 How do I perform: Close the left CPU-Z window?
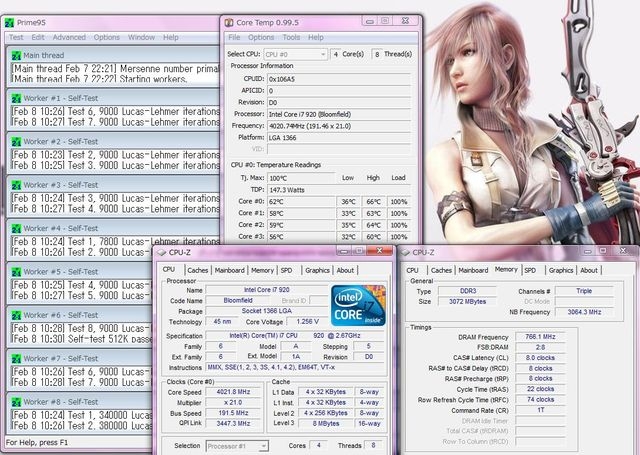379,251
